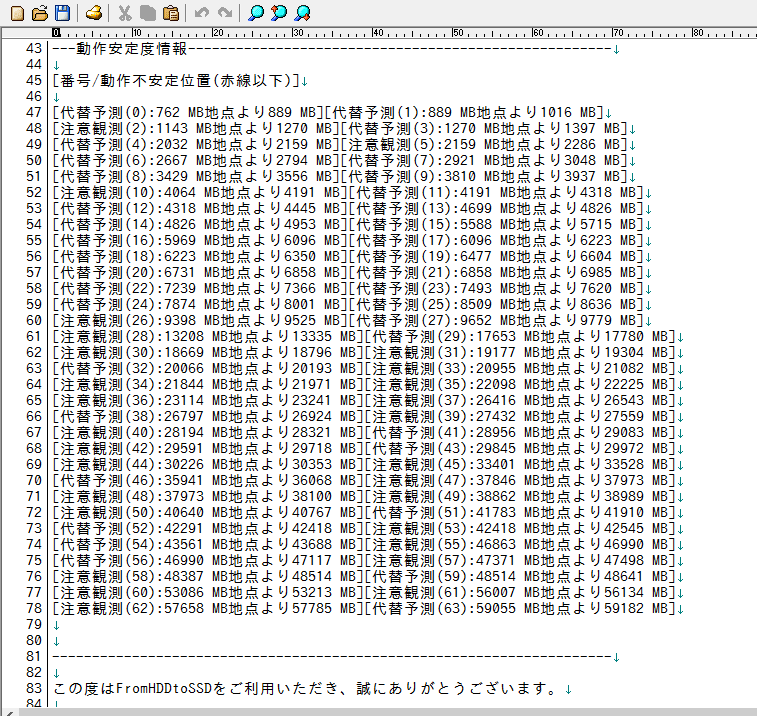Save the document with the floppy disk icon
This screenshot has width=757, height=716.
point(63,13)
